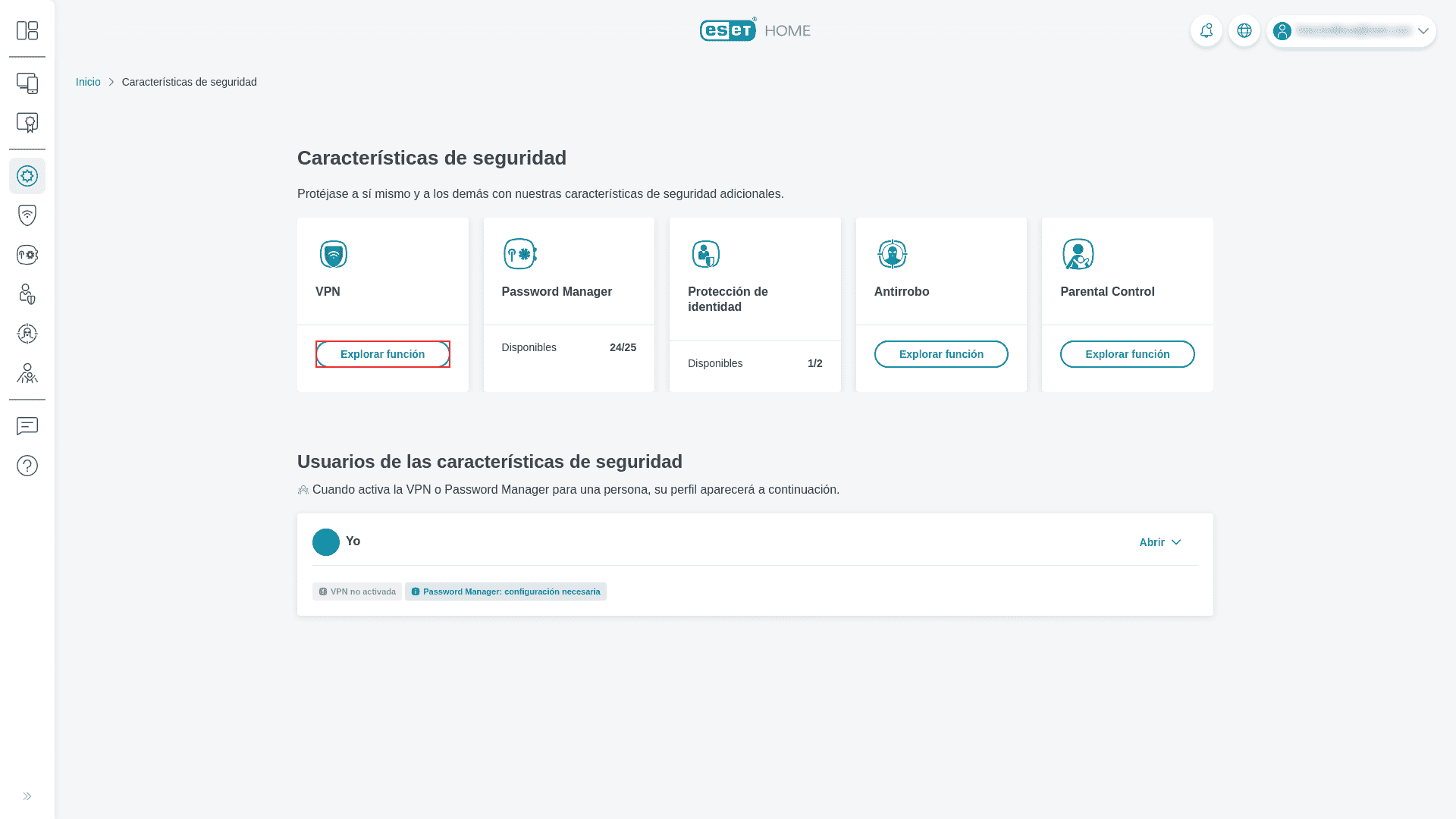This screenshot has height=819, width=1456.
Task: Click the Antirrobo card title
Action: 902,292
